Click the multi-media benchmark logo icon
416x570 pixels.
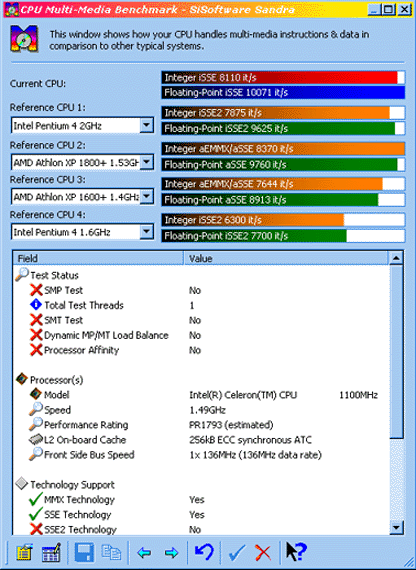[24, 39]
